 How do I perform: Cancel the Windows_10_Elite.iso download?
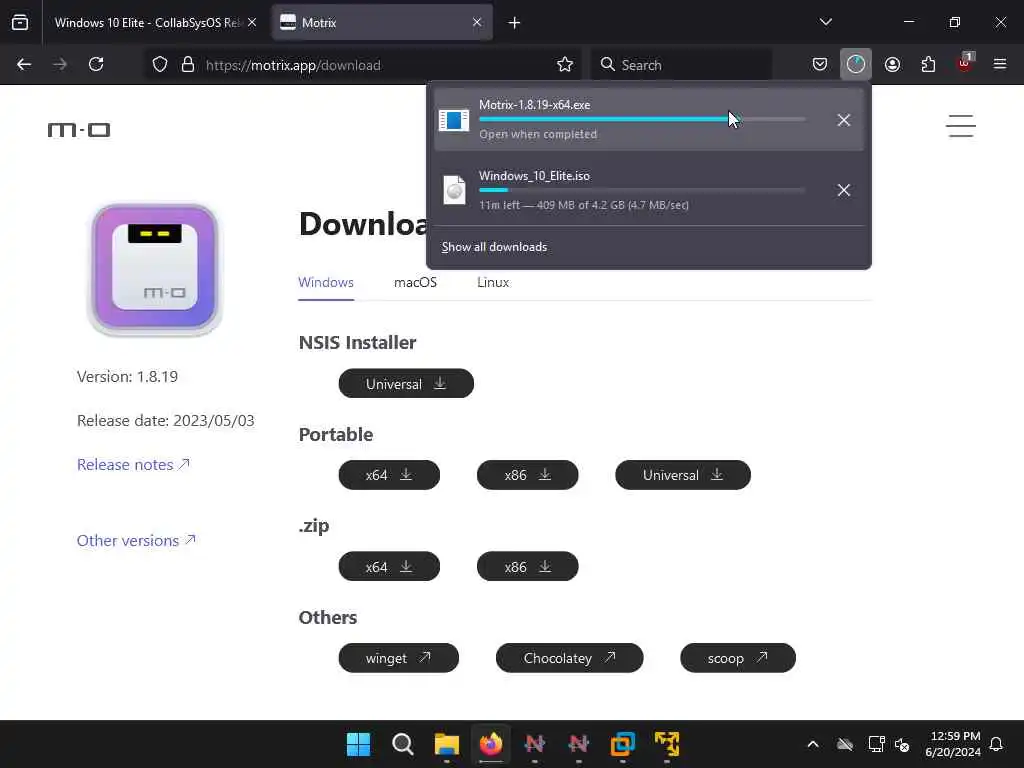pos(844,190)
